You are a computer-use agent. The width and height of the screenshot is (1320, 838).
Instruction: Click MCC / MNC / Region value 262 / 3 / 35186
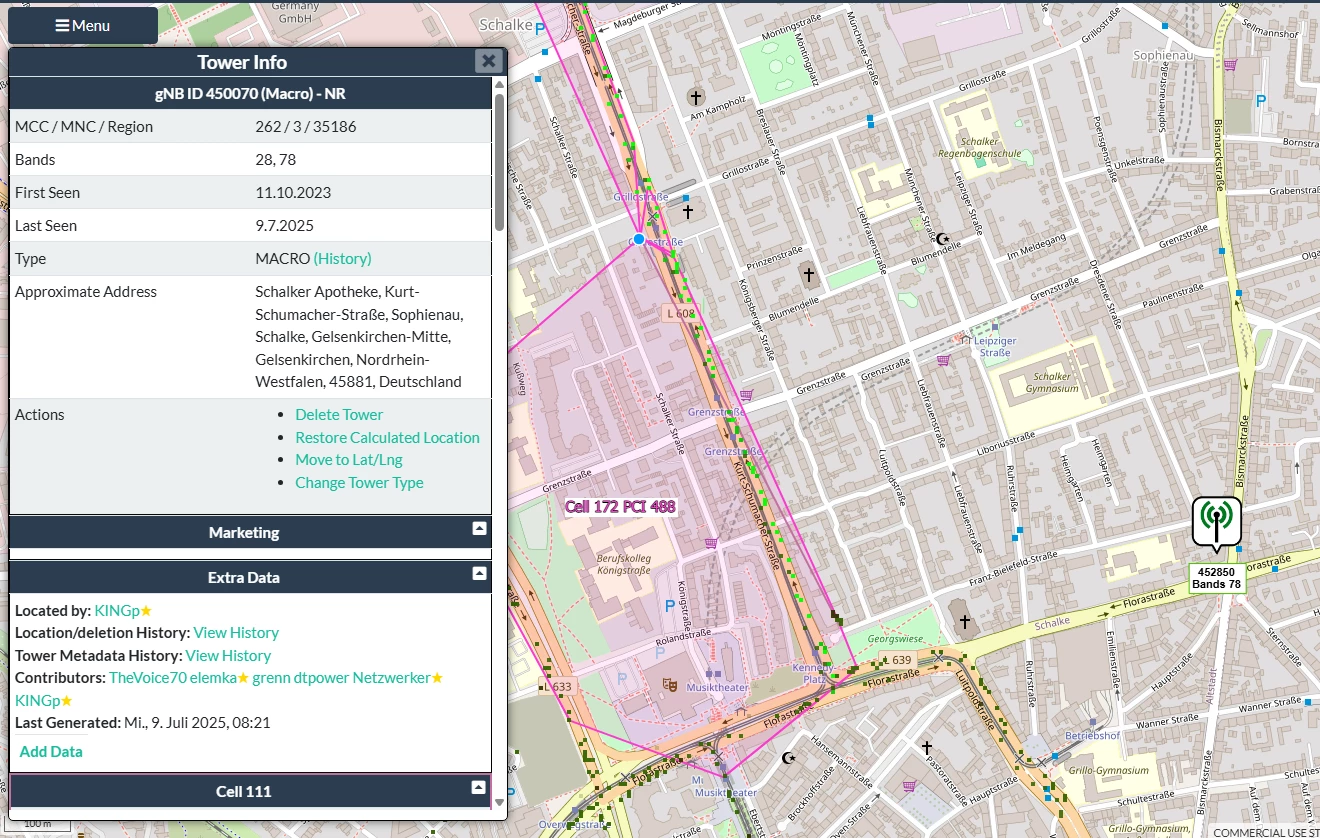pyautogui.click(x=306, y=126)
